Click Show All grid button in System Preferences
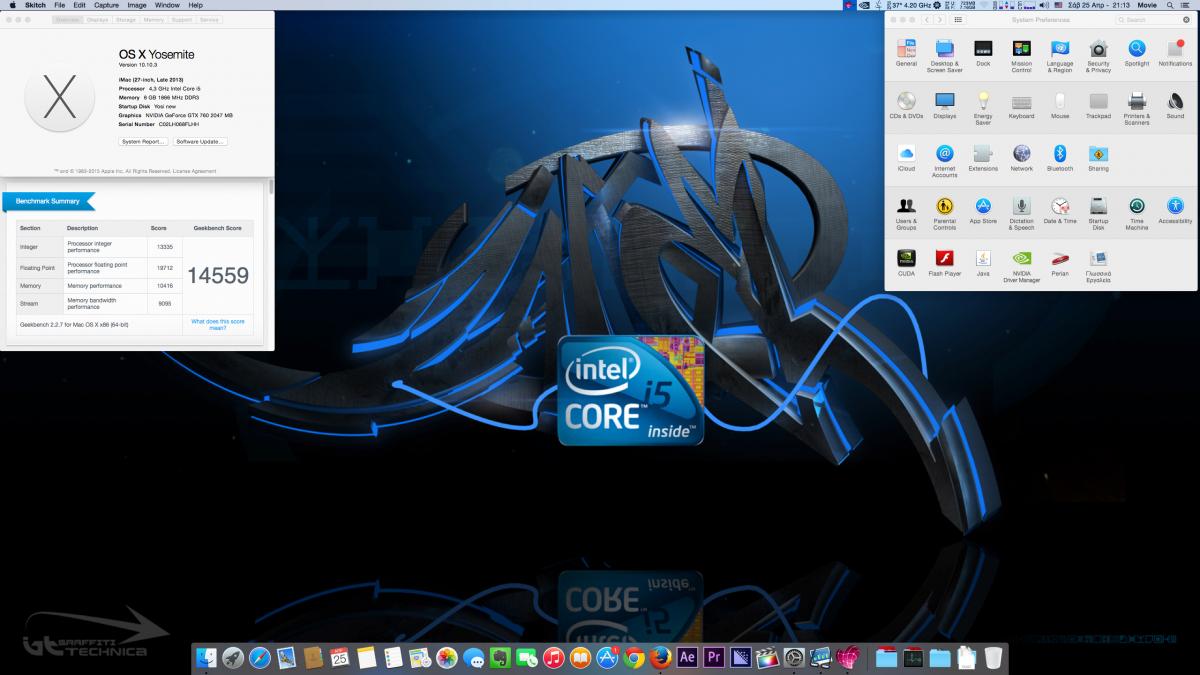 pyautogui.click(x=959, y=20)
